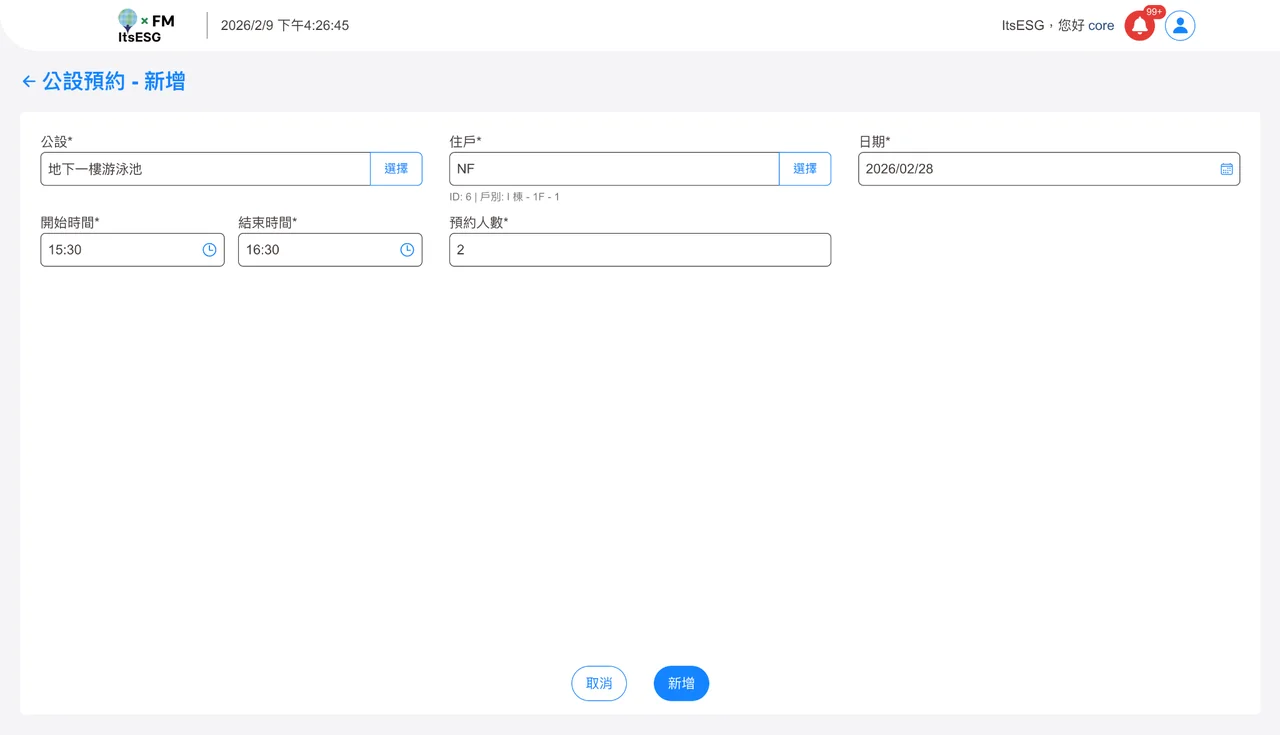The height and width of the screenshot is (735, 1280).
Task: Click the 住戶* label
Action: (x=465, y=142)
